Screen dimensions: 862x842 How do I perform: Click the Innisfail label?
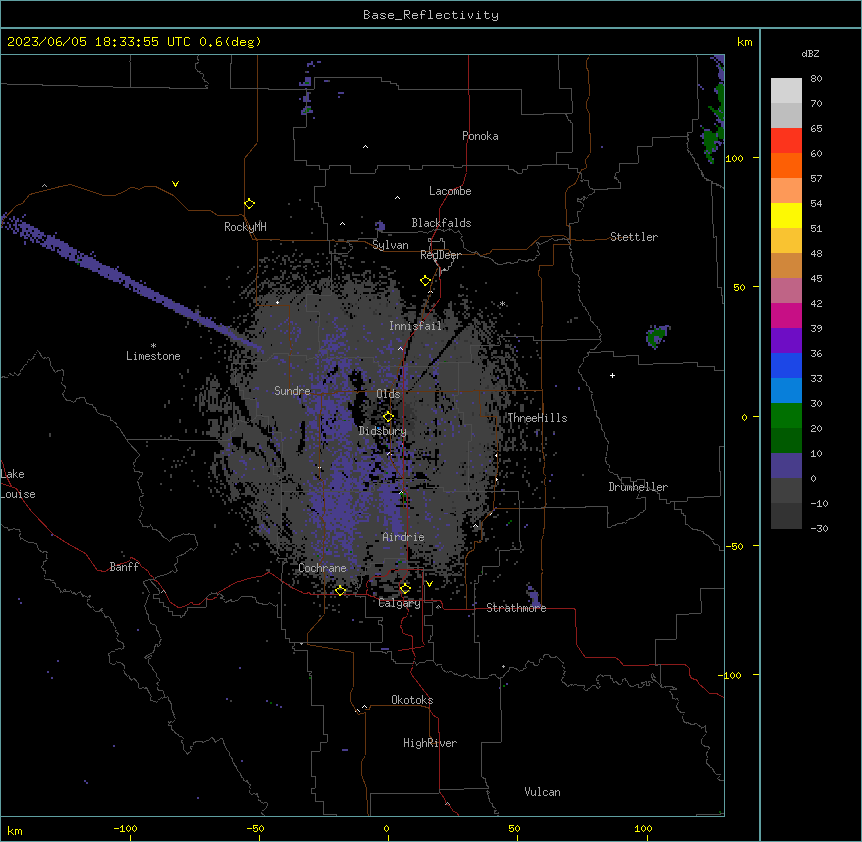point(415,326)
